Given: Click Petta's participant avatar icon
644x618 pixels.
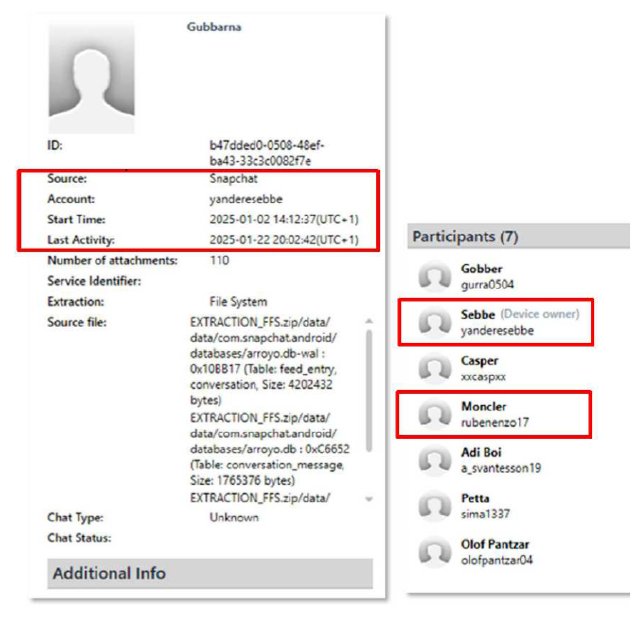Looking at the screenshot, I should pos(434,506).
